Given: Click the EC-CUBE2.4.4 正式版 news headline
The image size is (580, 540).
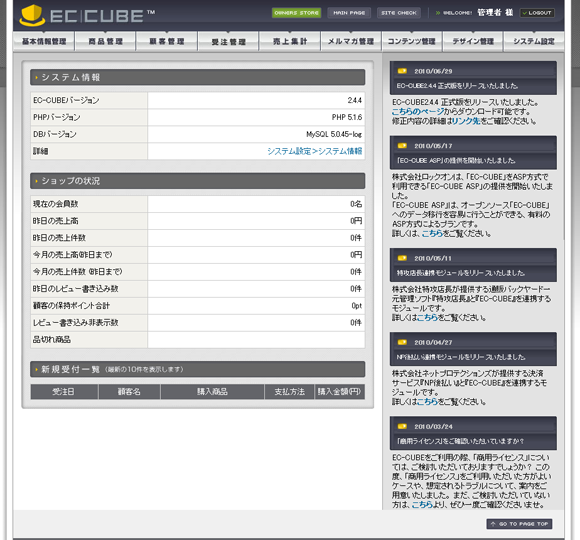Looking at the screenshot, I should [x=457, y=86].
